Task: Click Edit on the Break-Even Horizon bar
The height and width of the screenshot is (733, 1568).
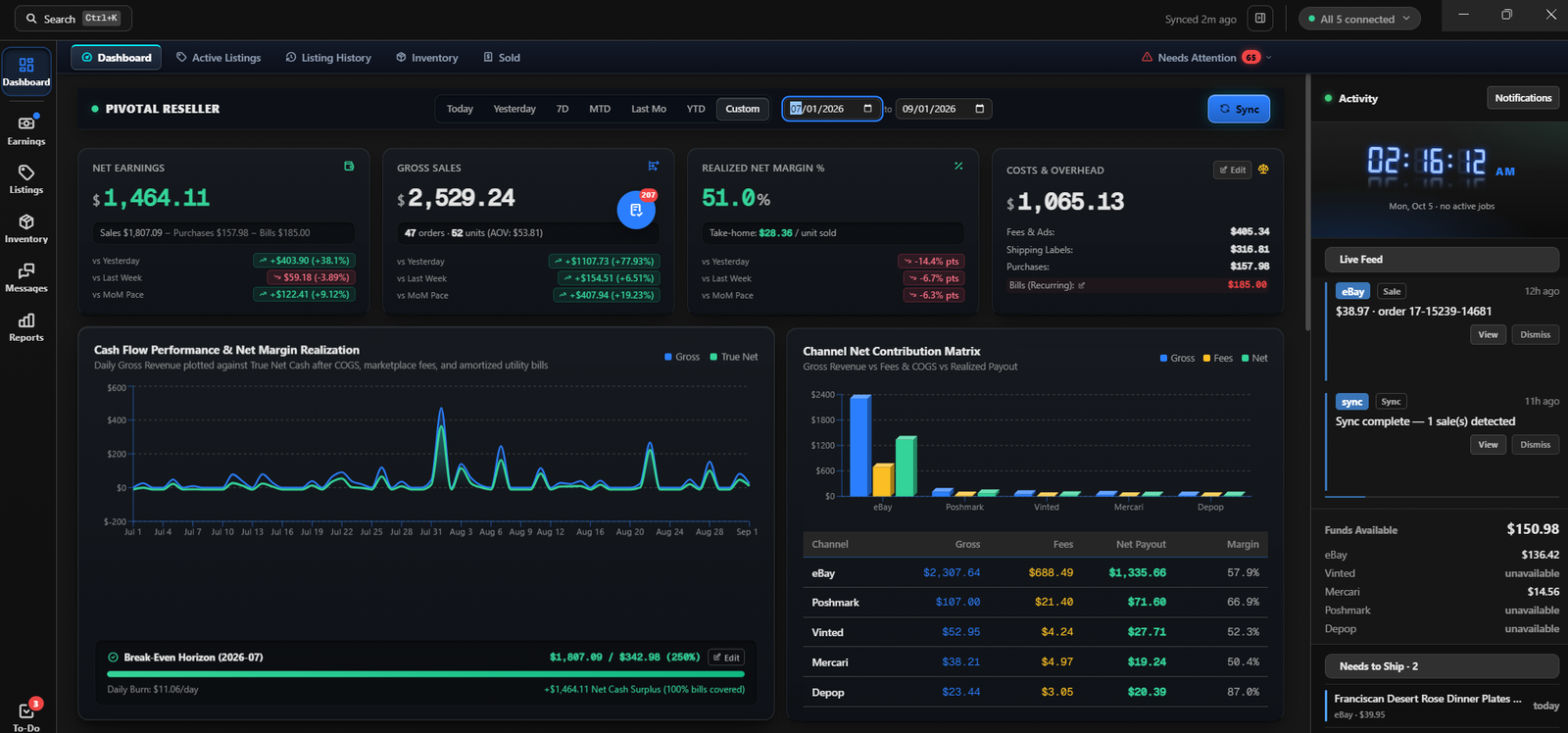Action: click(x=726, y=658)
